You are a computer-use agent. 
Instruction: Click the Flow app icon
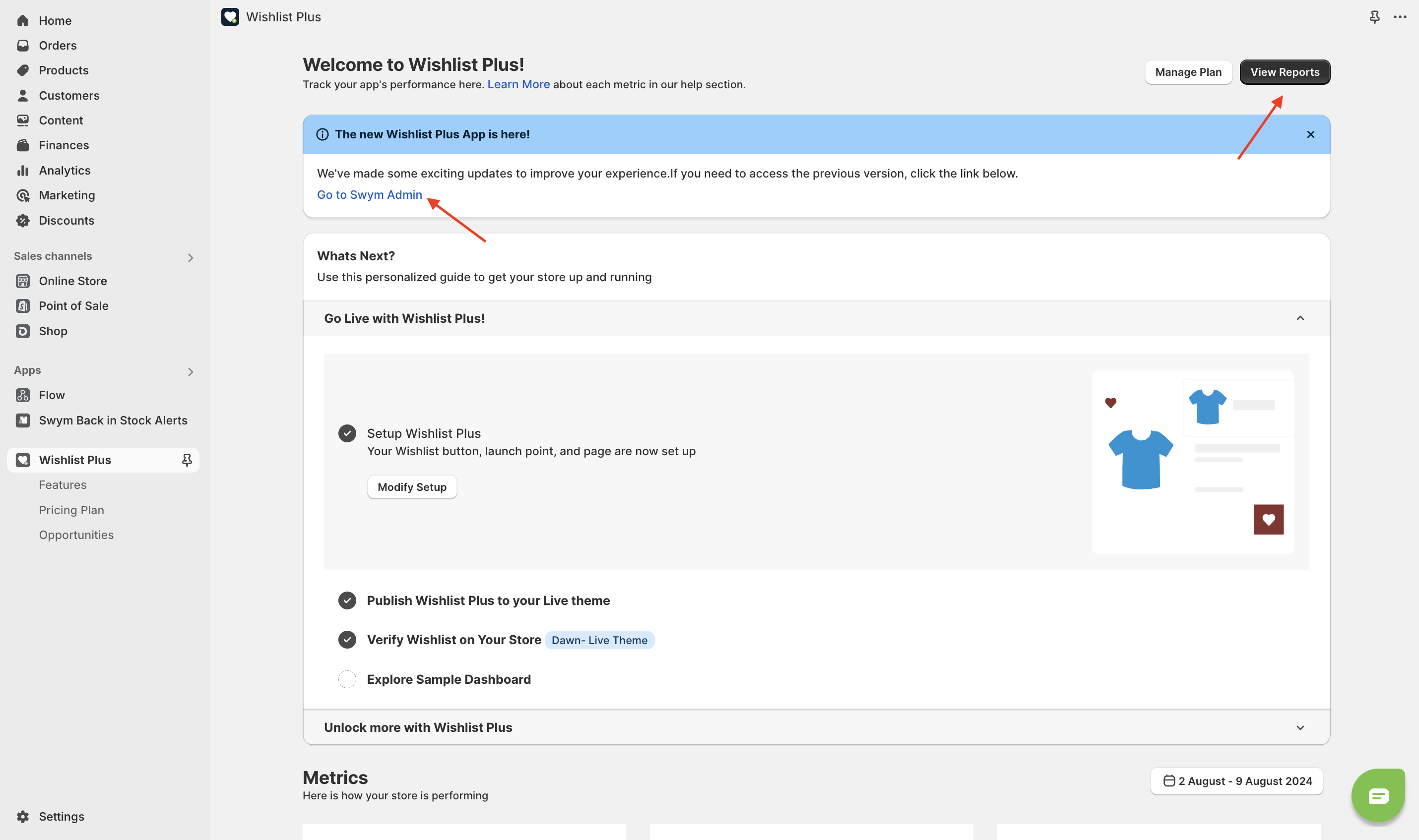(x=23, y=395)
